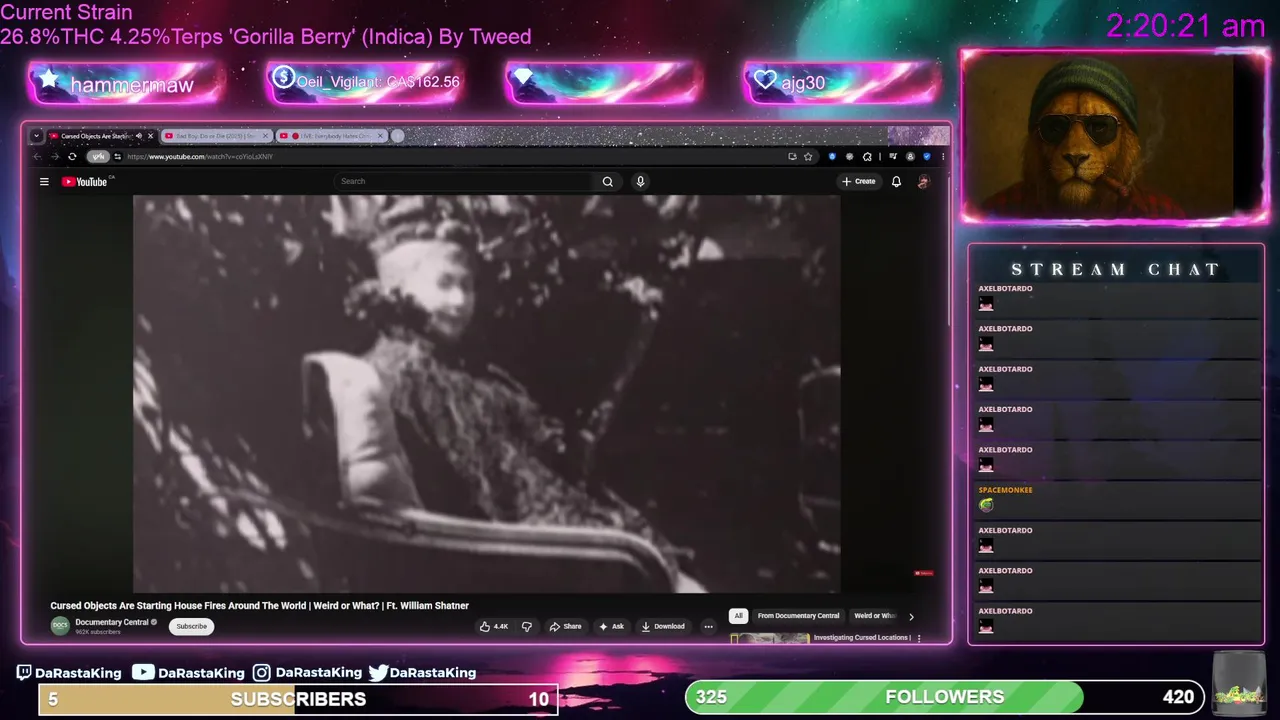
Task: Reload the page with the refresh icon
Action: pos(72,156)
